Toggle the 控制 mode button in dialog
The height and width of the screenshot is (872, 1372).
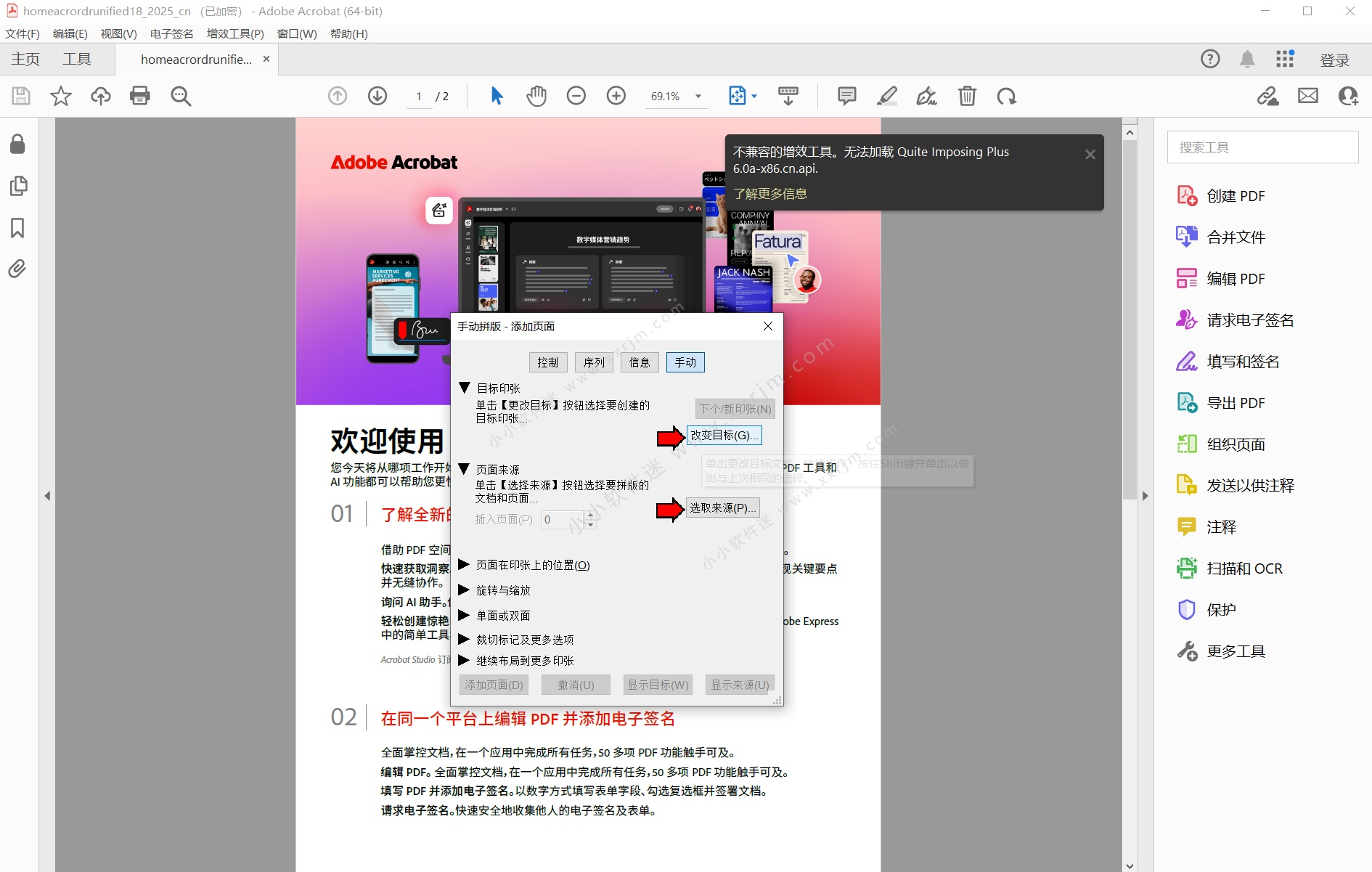[x=548, y=362]
